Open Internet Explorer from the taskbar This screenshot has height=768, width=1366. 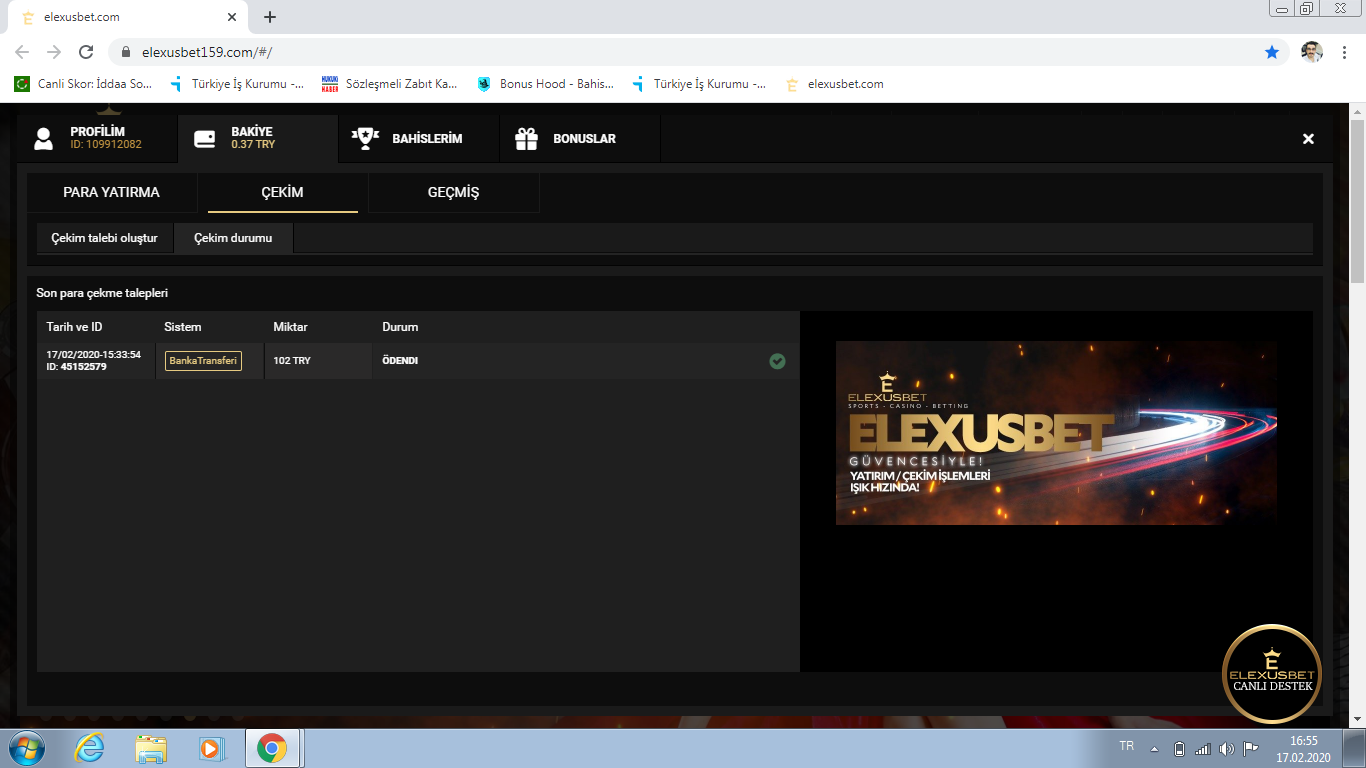pos(89,748)
